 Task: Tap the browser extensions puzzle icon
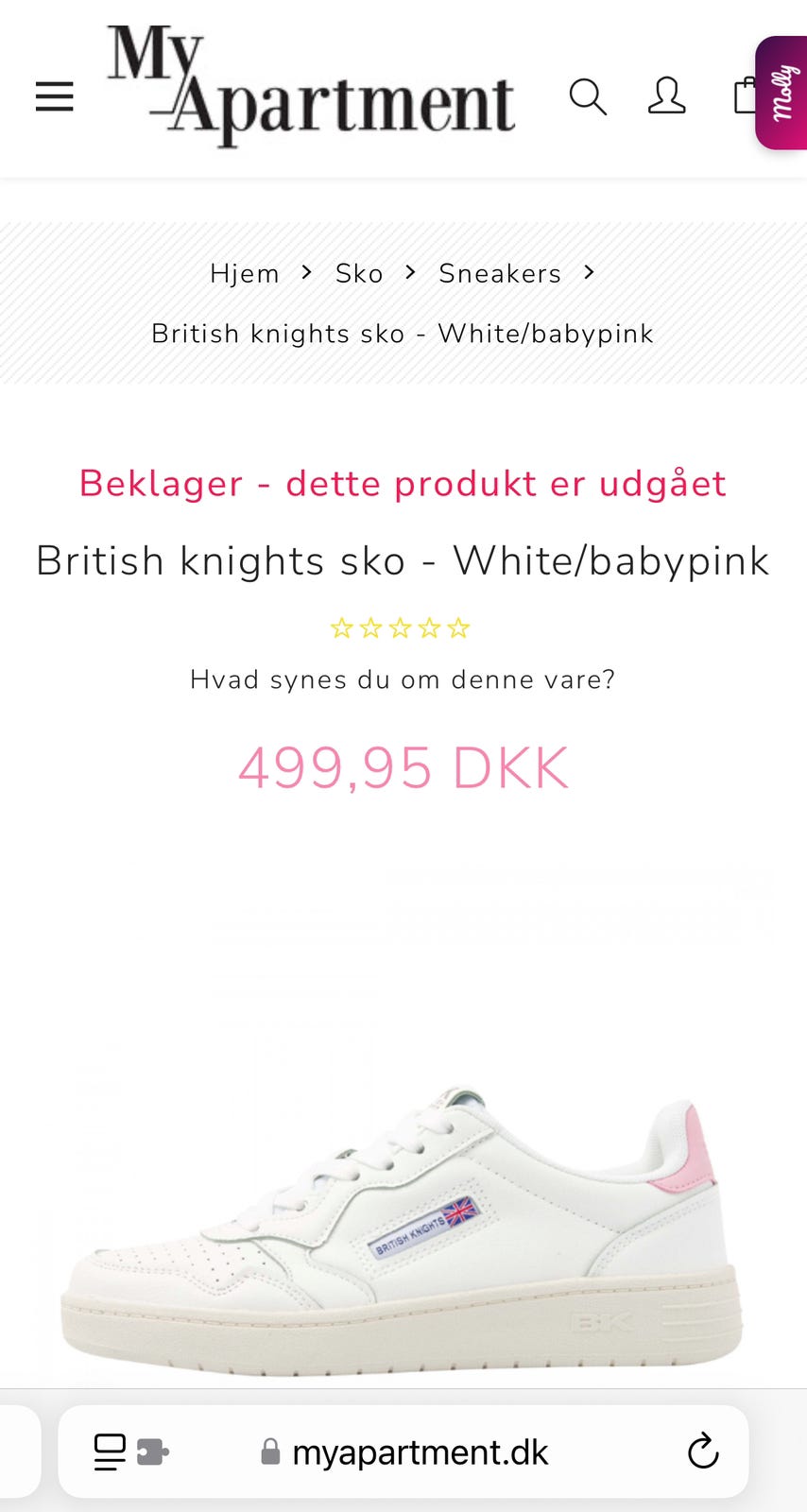point(153,1452)
